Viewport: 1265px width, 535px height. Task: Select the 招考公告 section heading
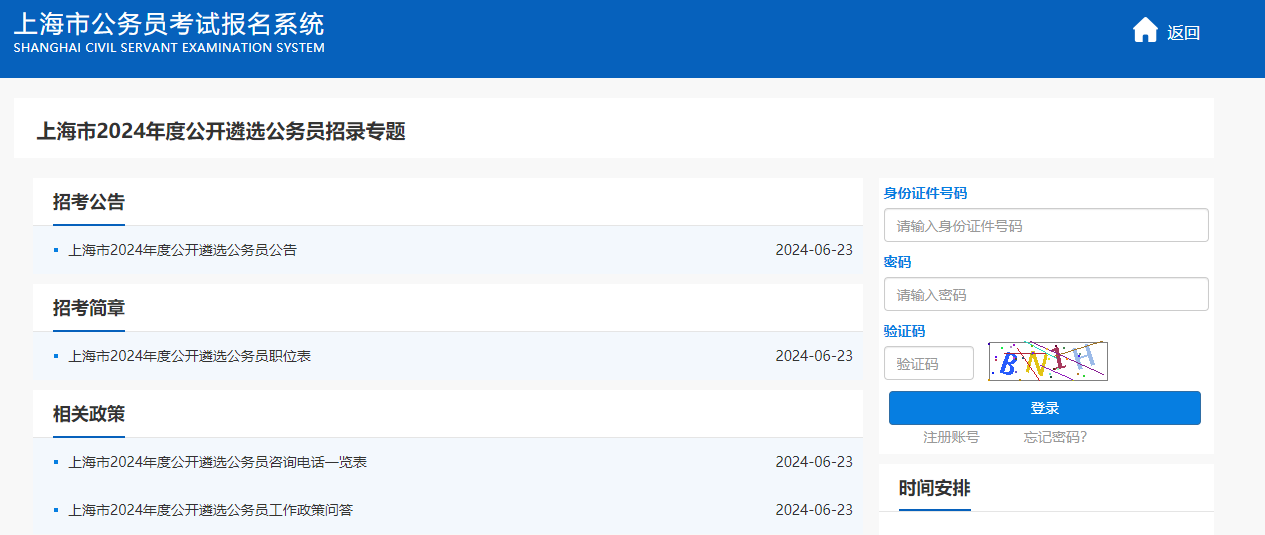(x=89, y=202)
